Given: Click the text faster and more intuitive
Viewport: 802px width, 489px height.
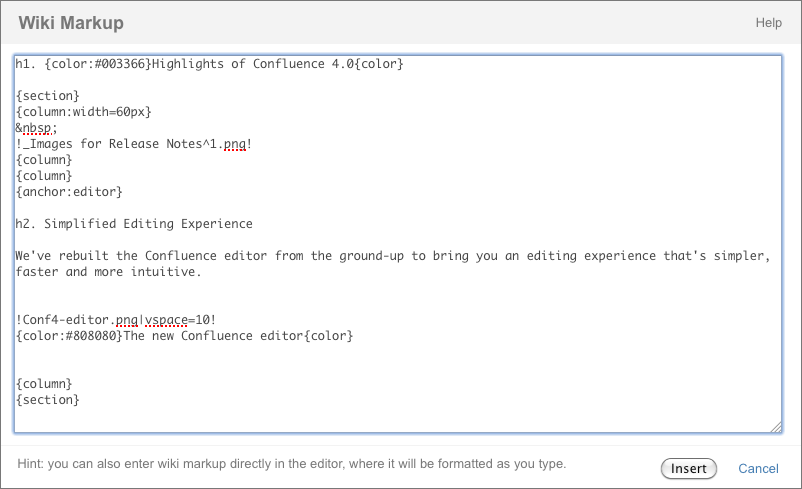Looking at the screenshot, I should (108, 272).
